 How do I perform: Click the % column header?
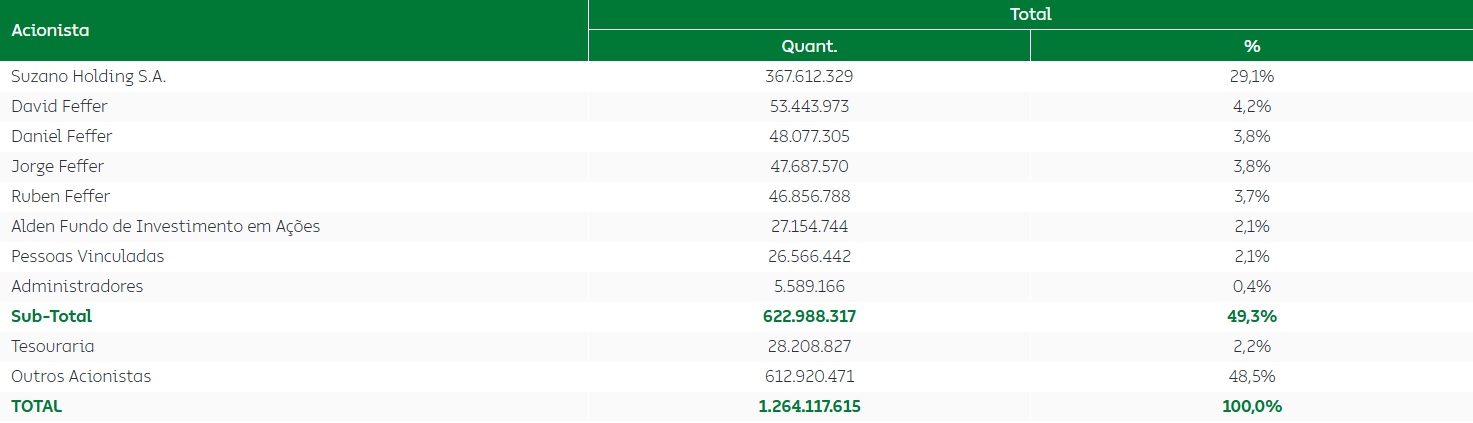pyautogui.click(x=1251, y=46)
